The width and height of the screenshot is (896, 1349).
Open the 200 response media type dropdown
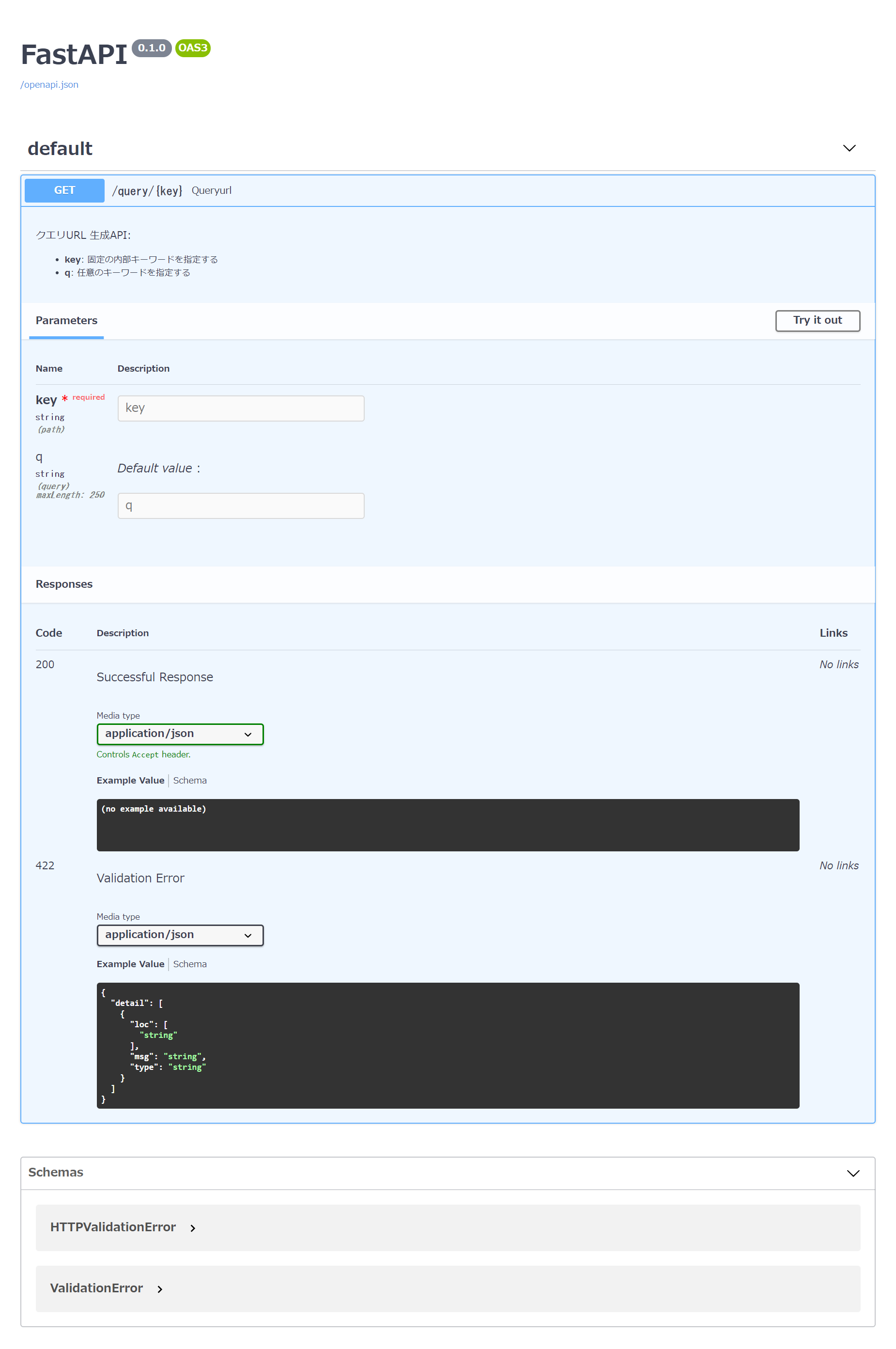pyautogui.click(x=179, y=734)
